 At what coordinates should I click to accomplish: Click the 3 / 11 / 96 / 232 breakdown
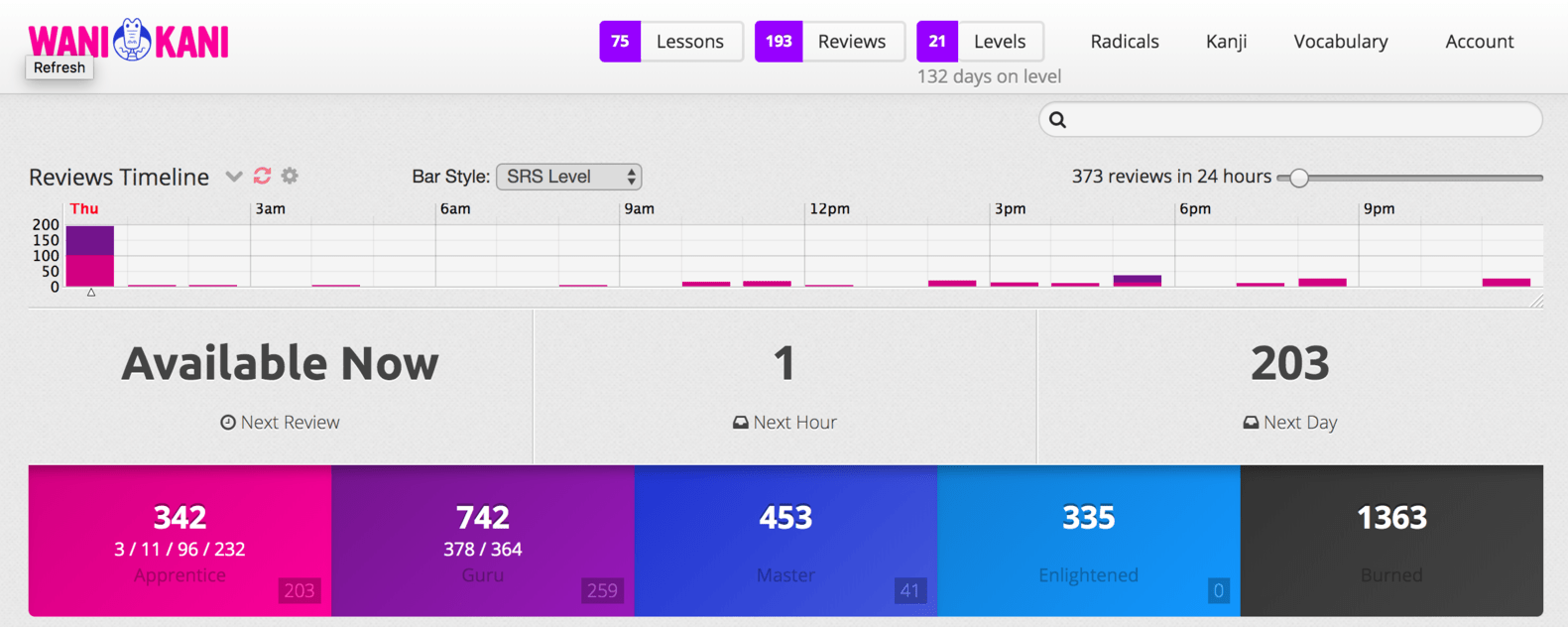click(x=180, y=549)
